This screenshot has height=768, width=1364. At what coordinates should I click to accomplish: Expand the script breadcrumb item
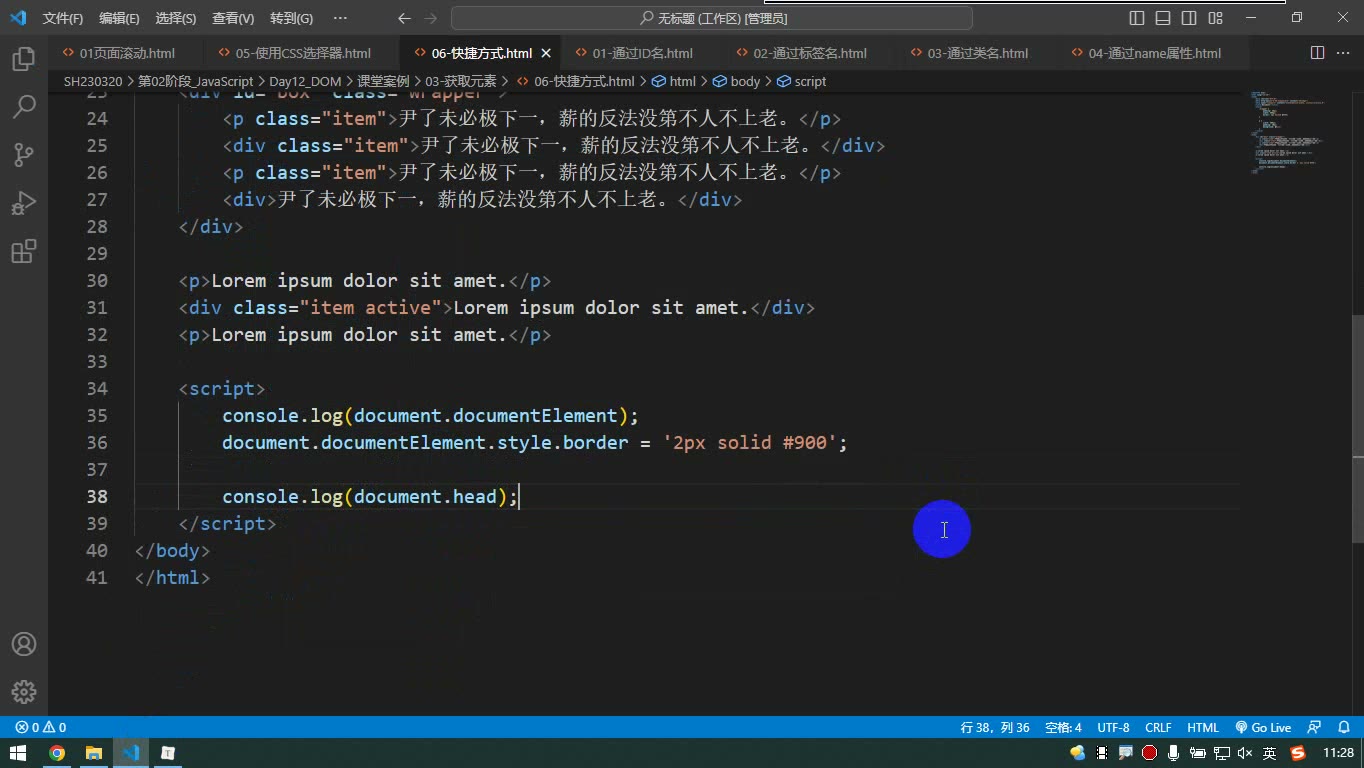click(x=802, y=81)
